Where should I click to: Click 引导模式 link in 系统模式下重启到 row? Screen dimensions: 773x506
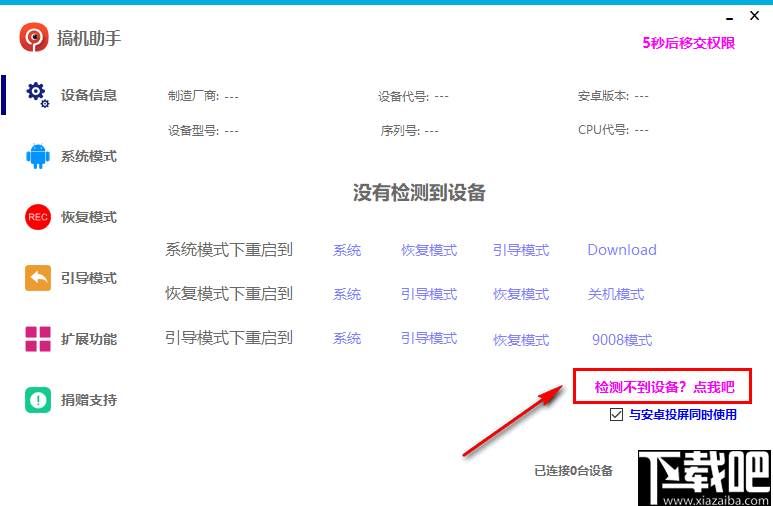(x=521, y=251)
